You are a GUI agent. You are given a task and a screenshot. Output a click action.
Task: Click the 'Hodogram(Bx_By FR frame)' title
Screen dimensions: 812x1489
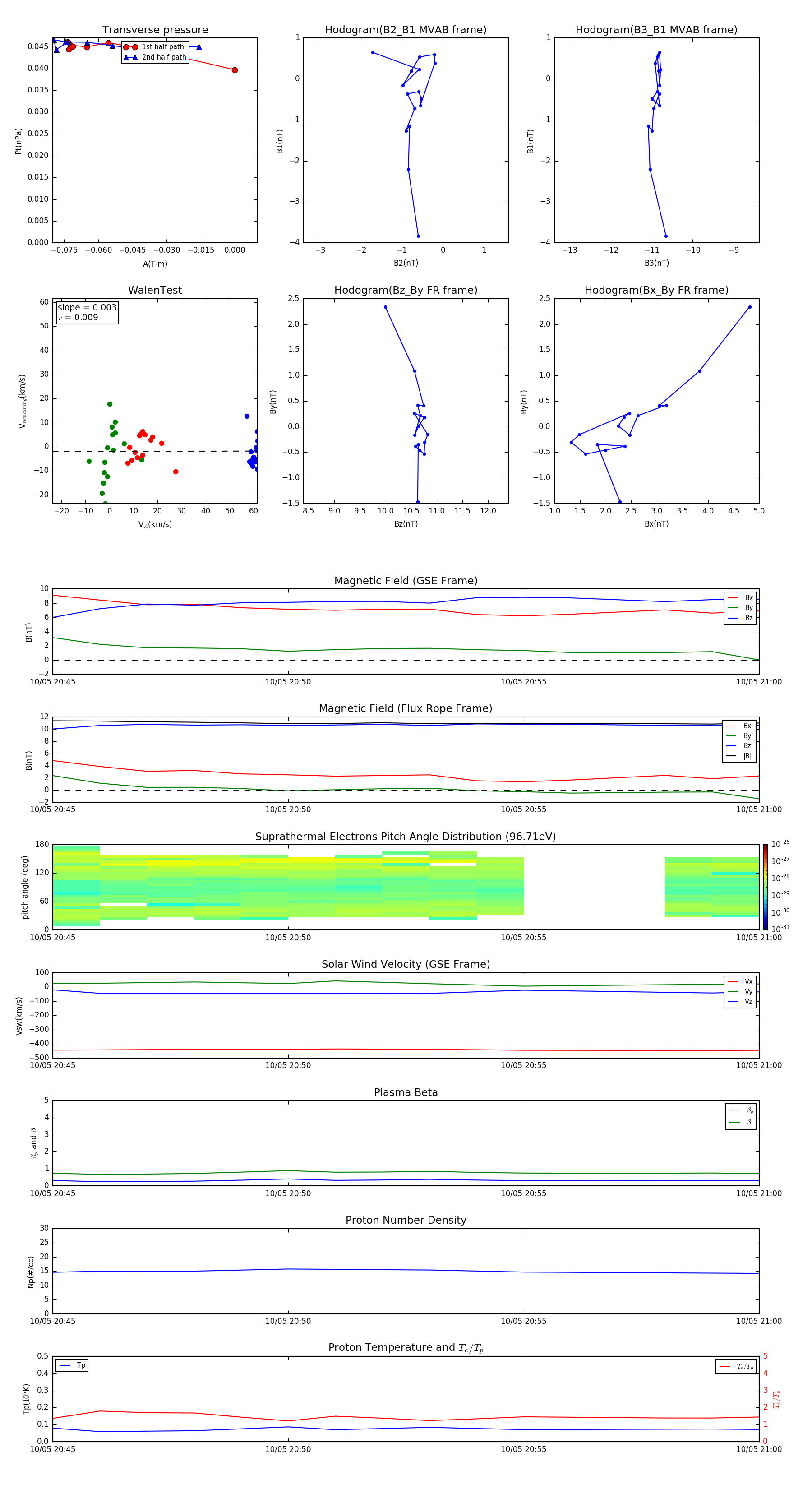(x=656, y=290)
